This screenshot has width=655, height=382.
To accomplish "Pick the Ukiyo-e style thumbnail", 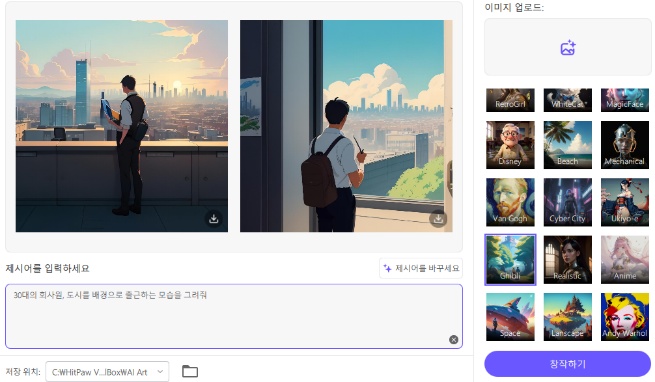I will click(x=625, y=202).
